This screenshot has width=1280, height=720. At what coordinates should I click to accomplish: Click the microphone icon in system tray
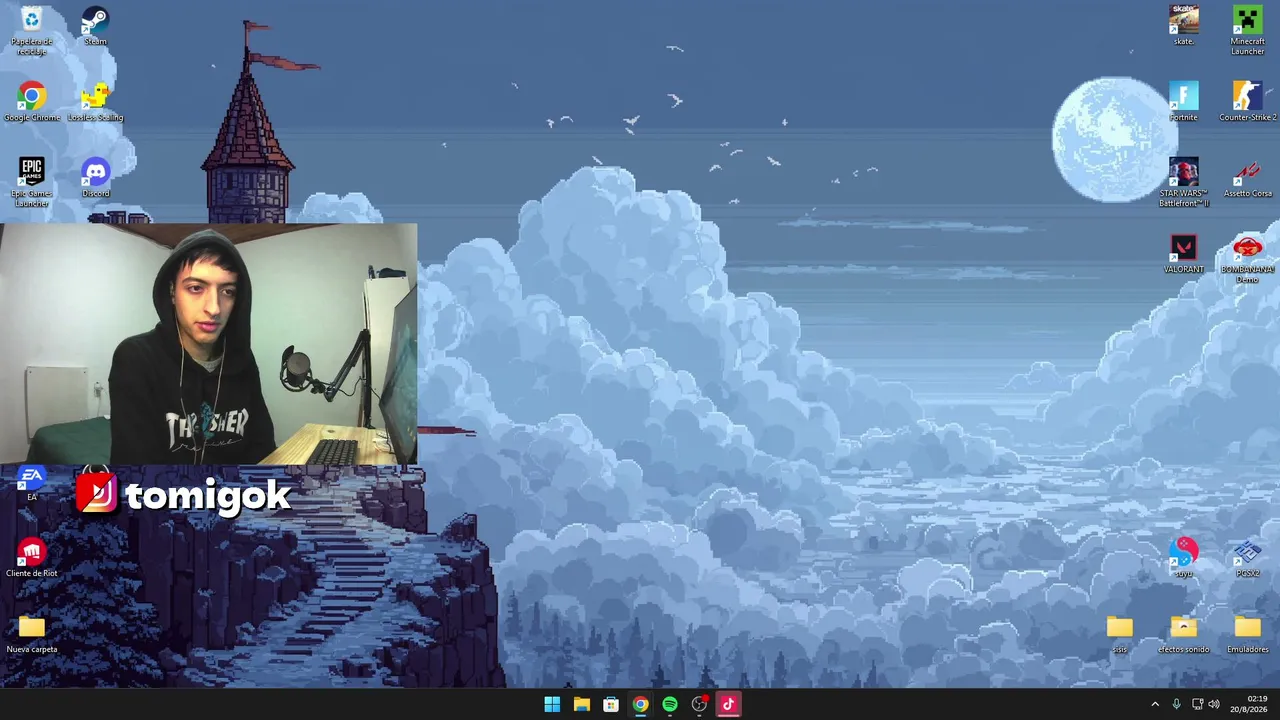click(x=1176, y=704)
